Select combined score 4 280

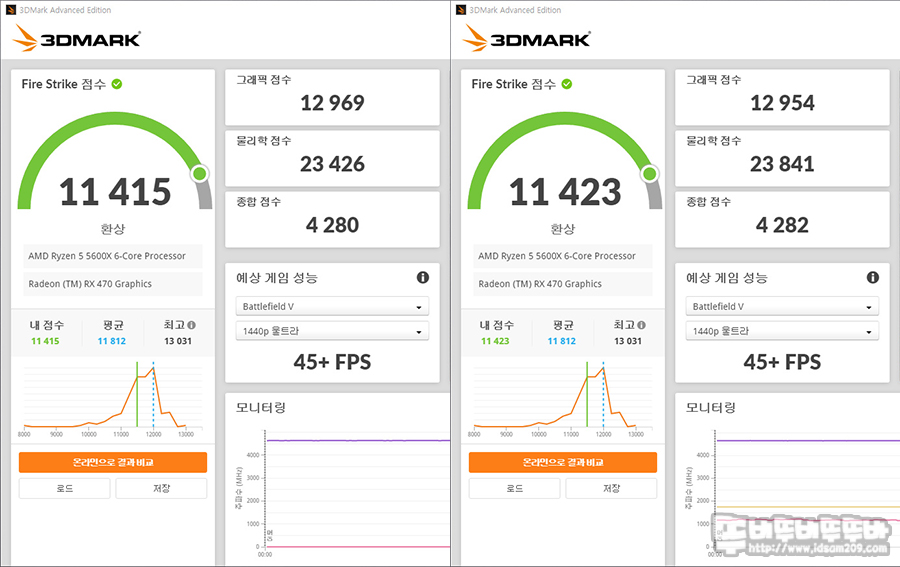coord(332,225)
